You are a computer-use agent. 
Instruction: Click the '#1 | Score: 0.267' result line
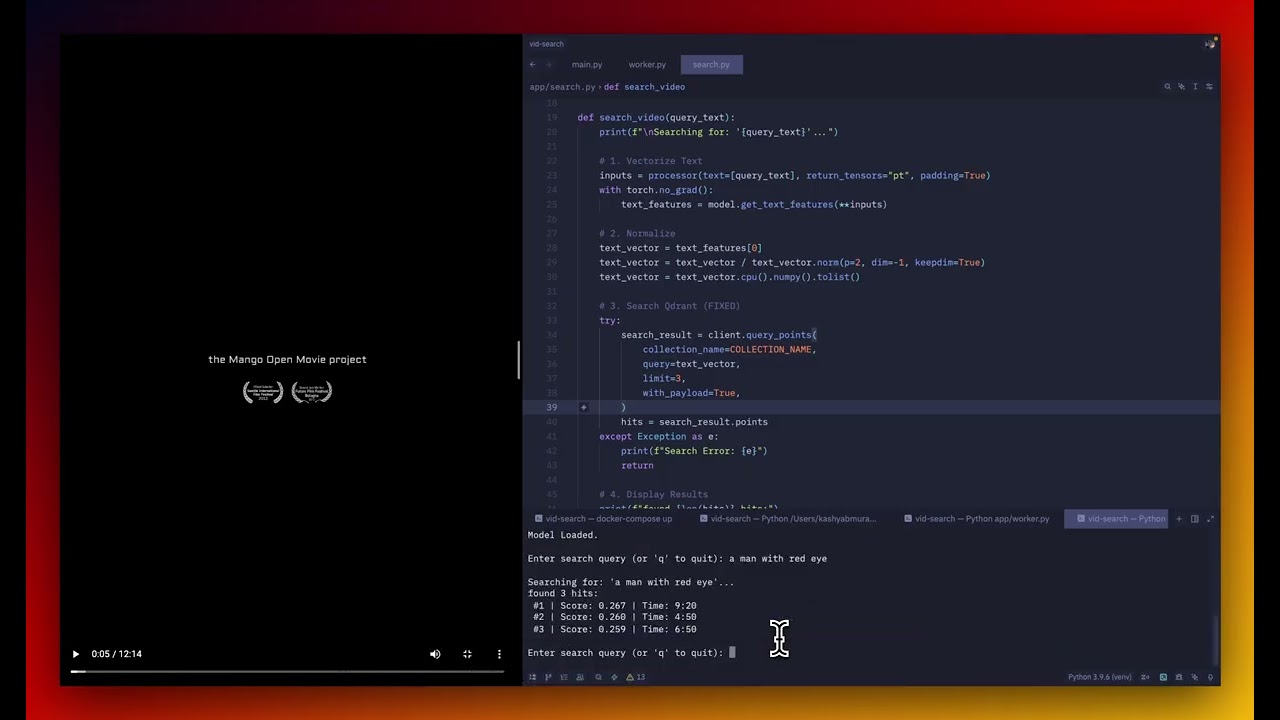(x=614, y=606)
